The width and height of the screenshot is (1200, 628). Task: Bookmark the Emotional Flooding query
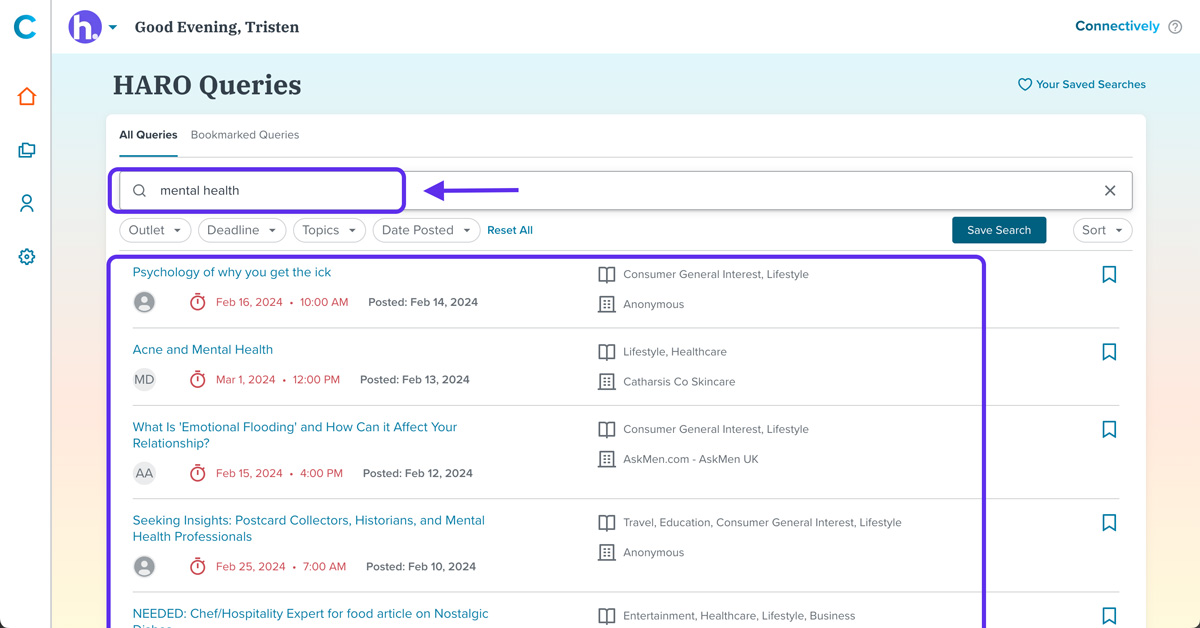1109,429
